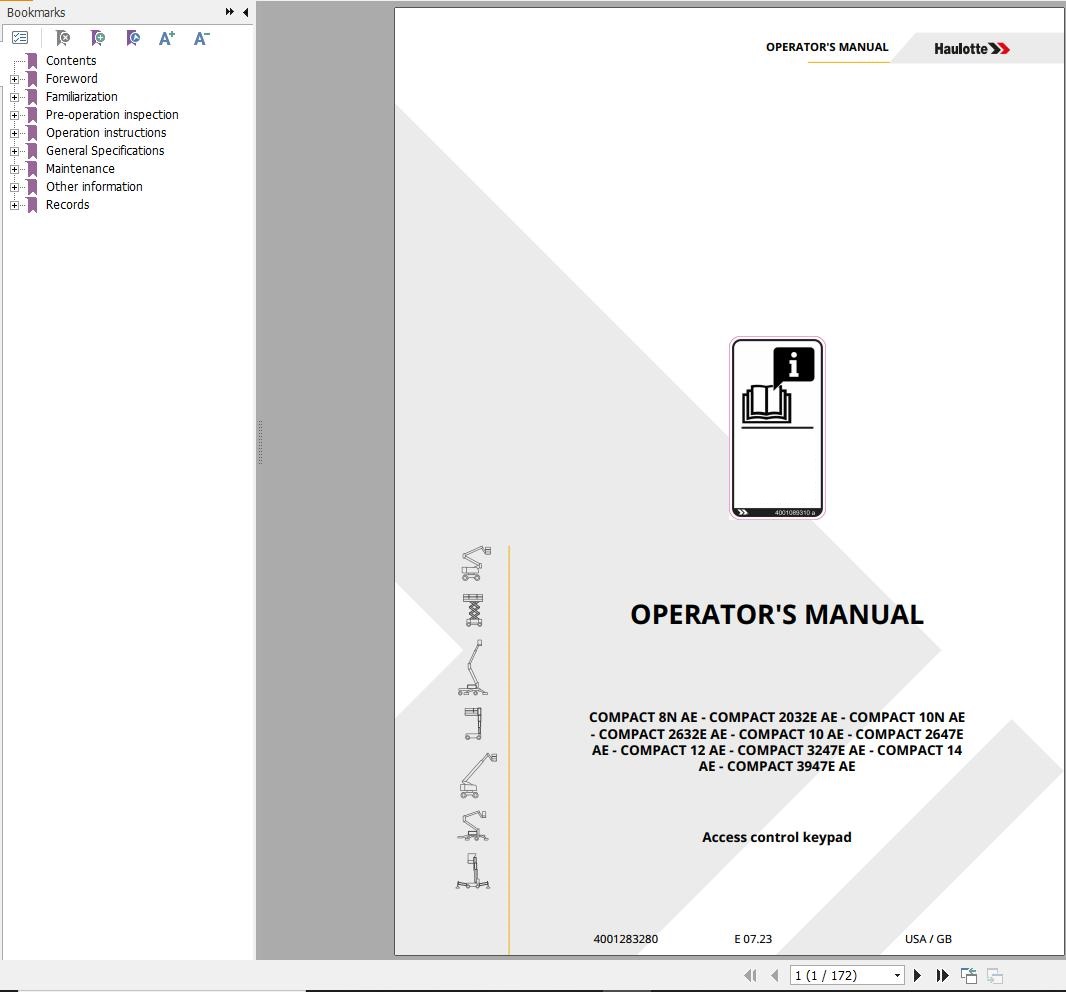Expand the Foreword bookmark

pyautogui.click(x=14, y=79)
